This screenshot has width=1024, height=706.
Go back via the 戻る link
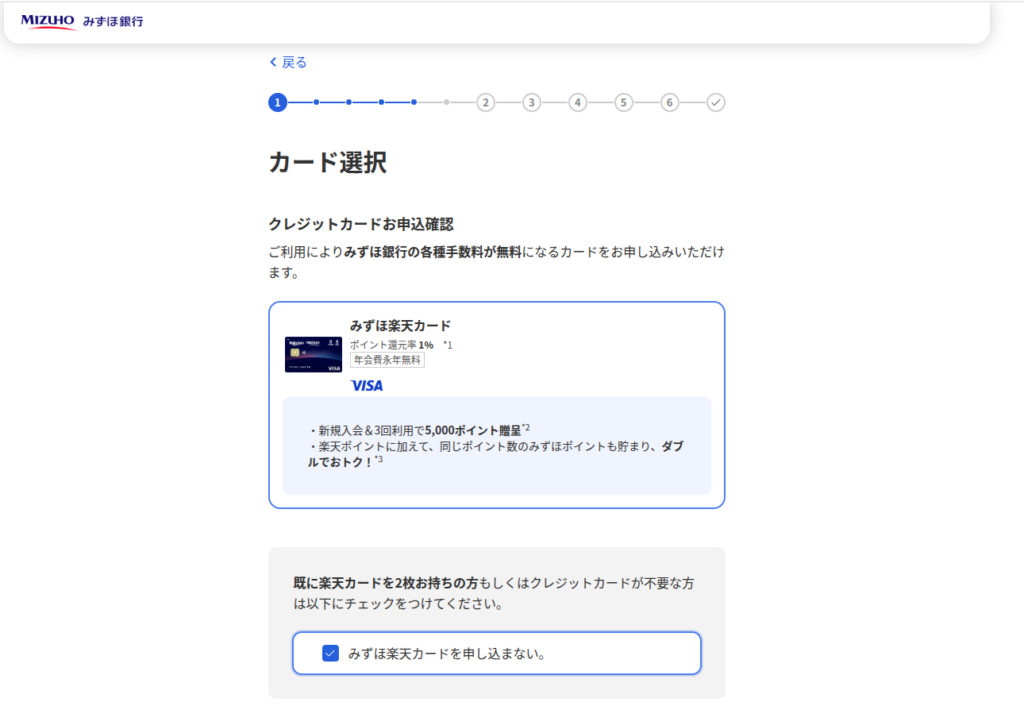coord(294,62)
